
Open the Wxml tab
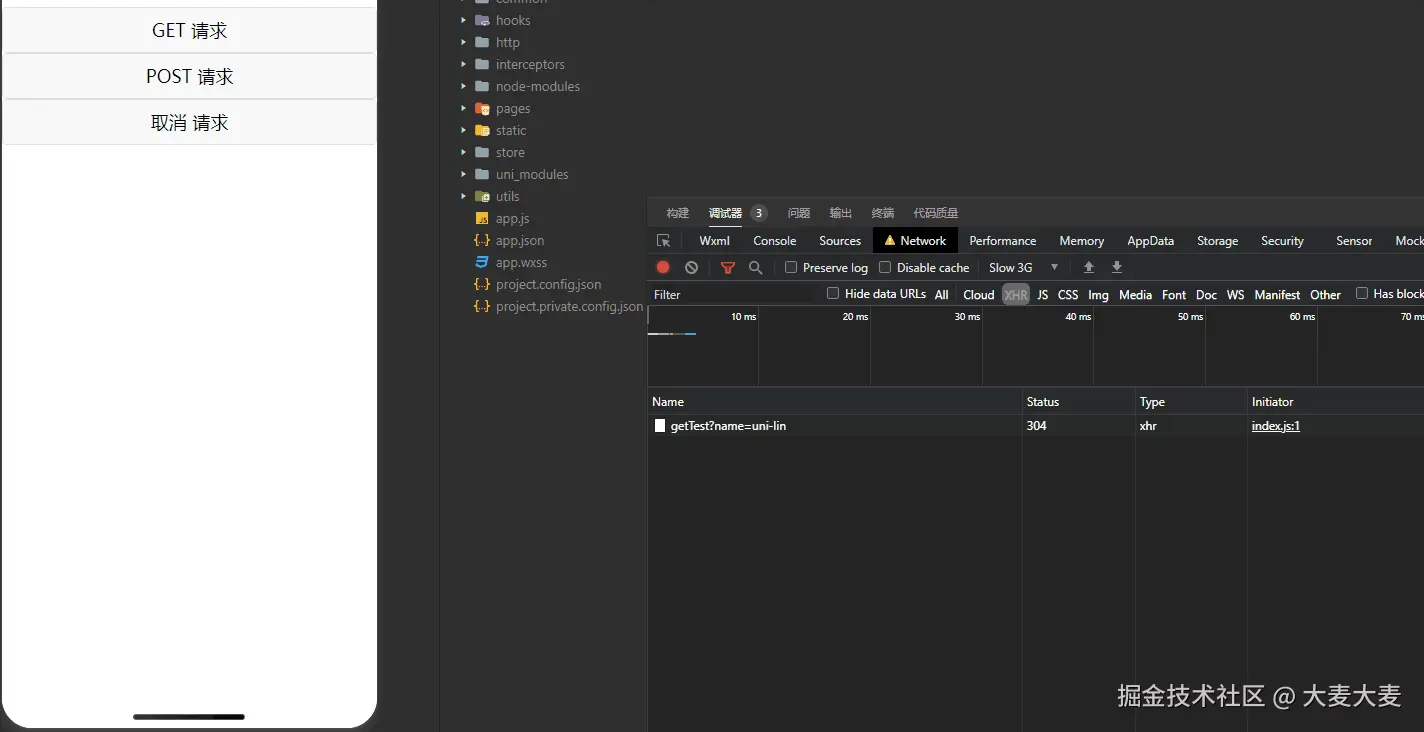tap(715, 241)
